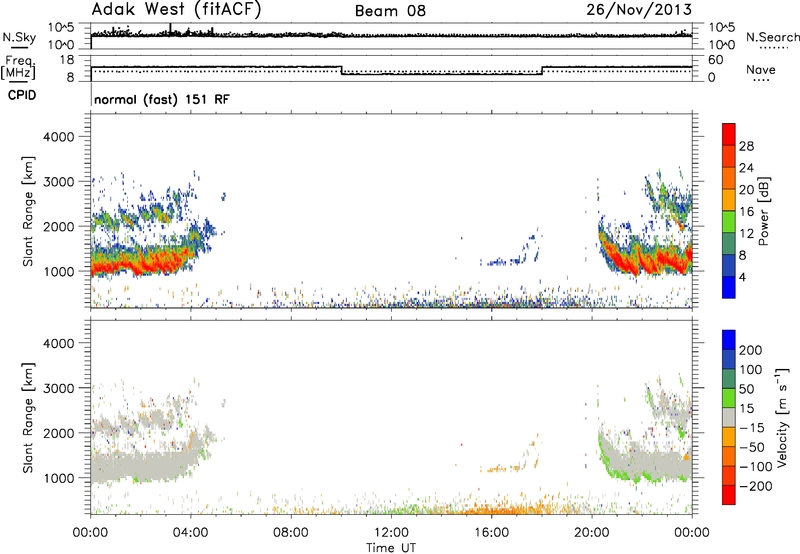This screenshot has width=800, height=554.
Task: Click the '10^5' label left of noise panel
Action: 61,28
